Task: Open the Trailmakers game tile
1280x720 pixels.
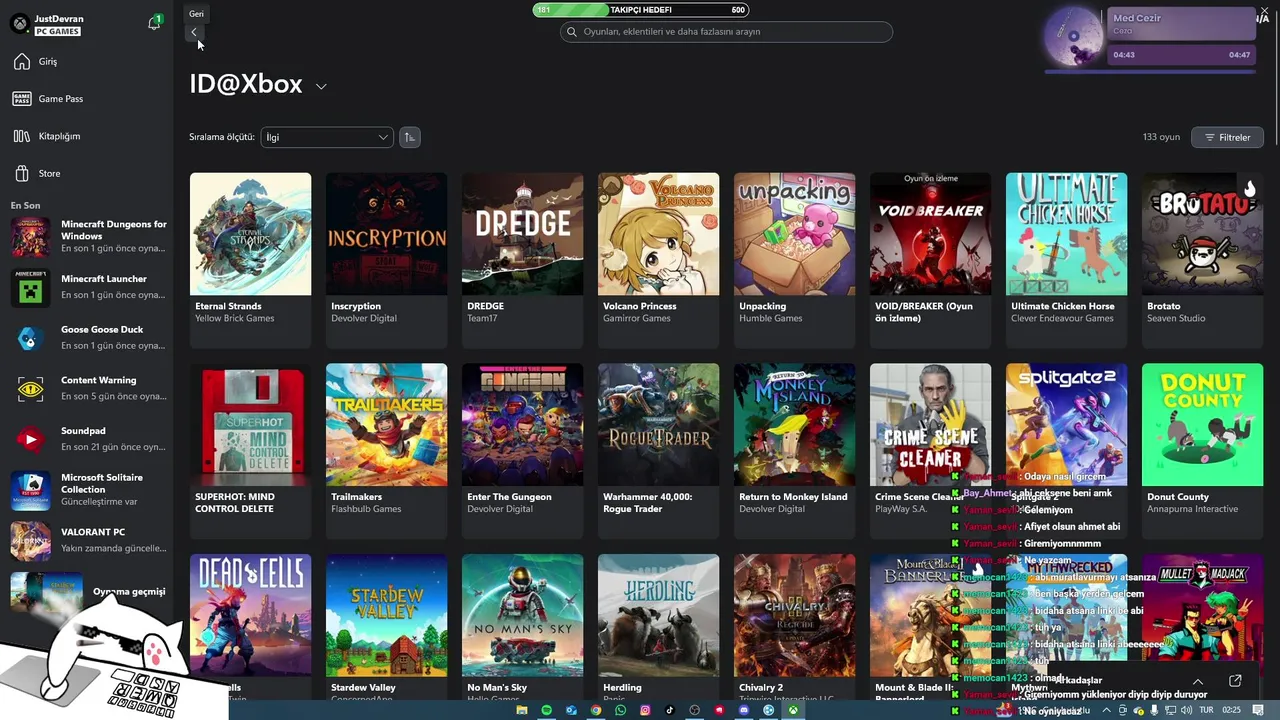Action: (x=386, y=451)
